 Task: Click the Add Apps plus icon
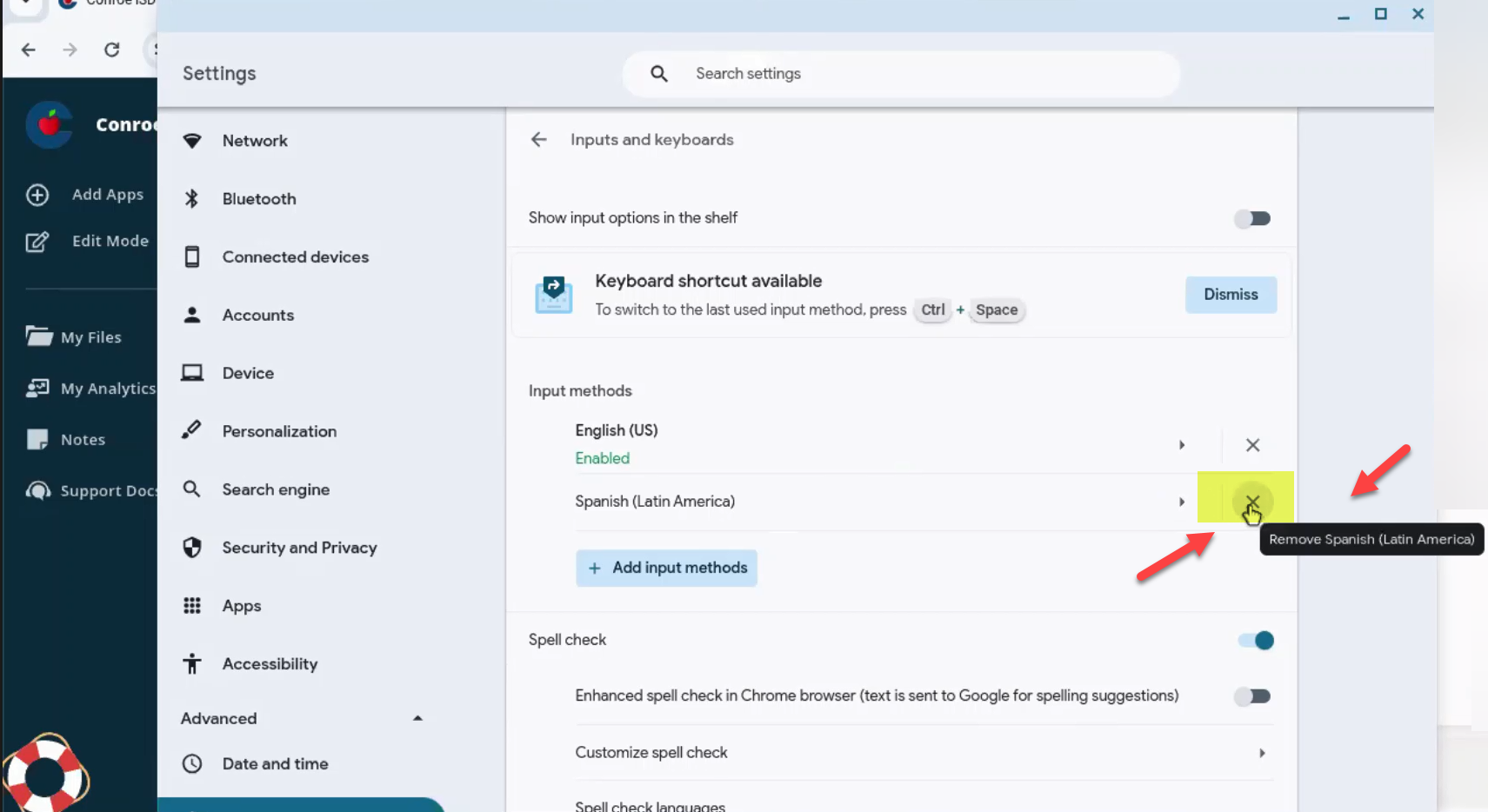tap(37, 195)
